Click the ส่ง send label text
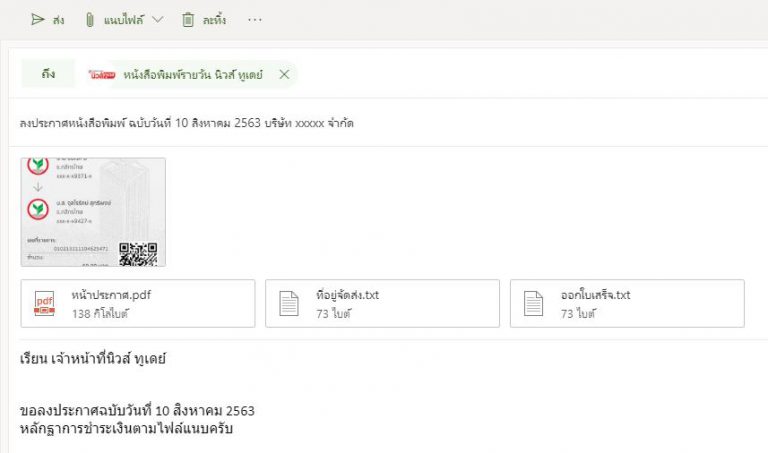Image resolution: width=768 pixels, height=453 pixels. [x=61, y=19]
